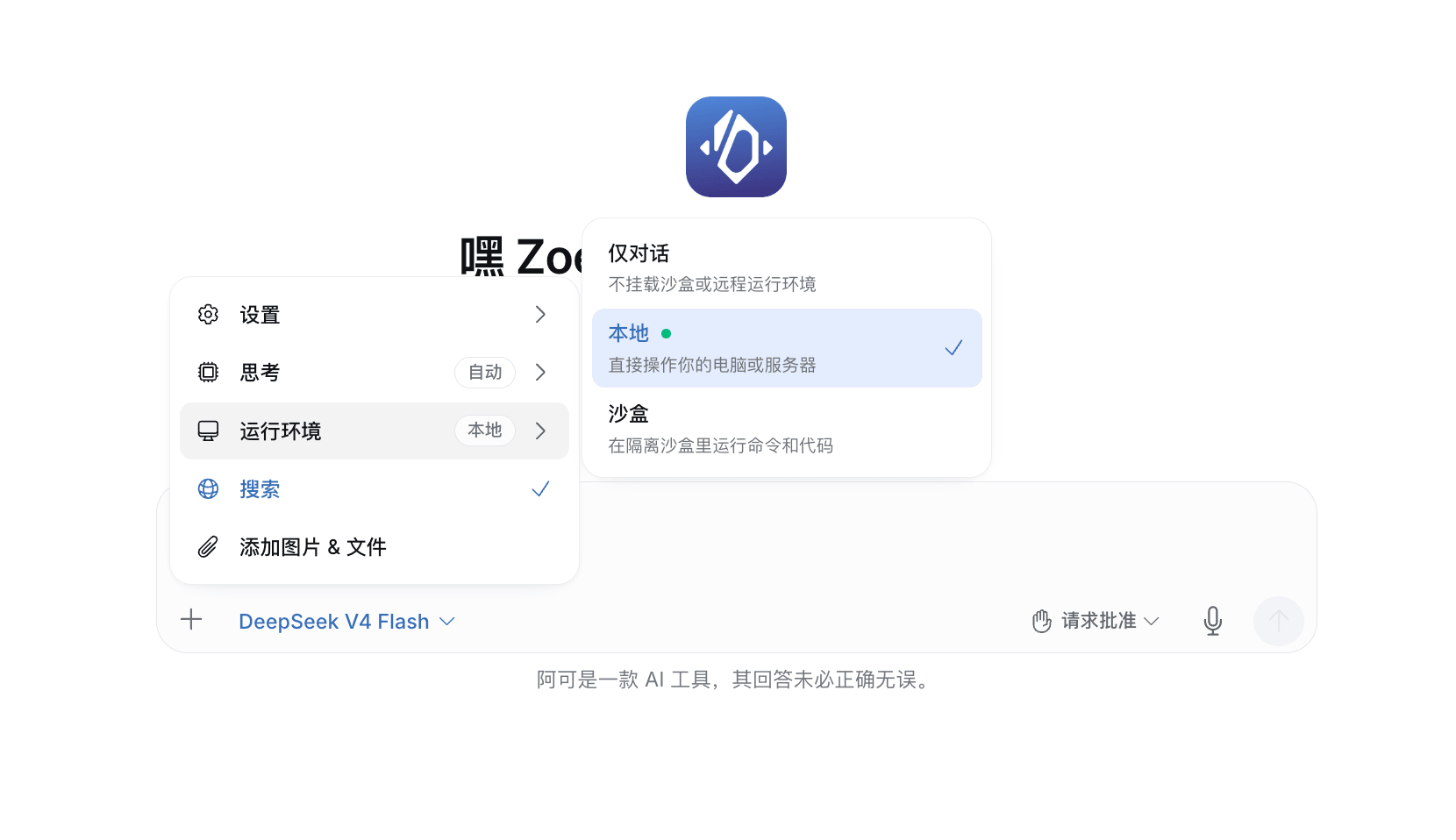
Task: Click the monitor icon beside 运行环境
Action: [208, 431]
